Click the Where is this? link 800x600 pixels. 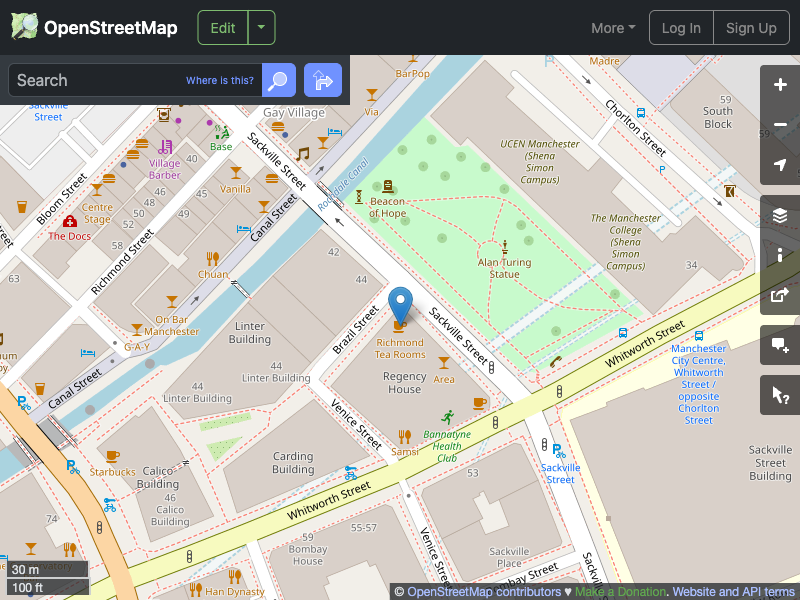click(x=219, y=80)
